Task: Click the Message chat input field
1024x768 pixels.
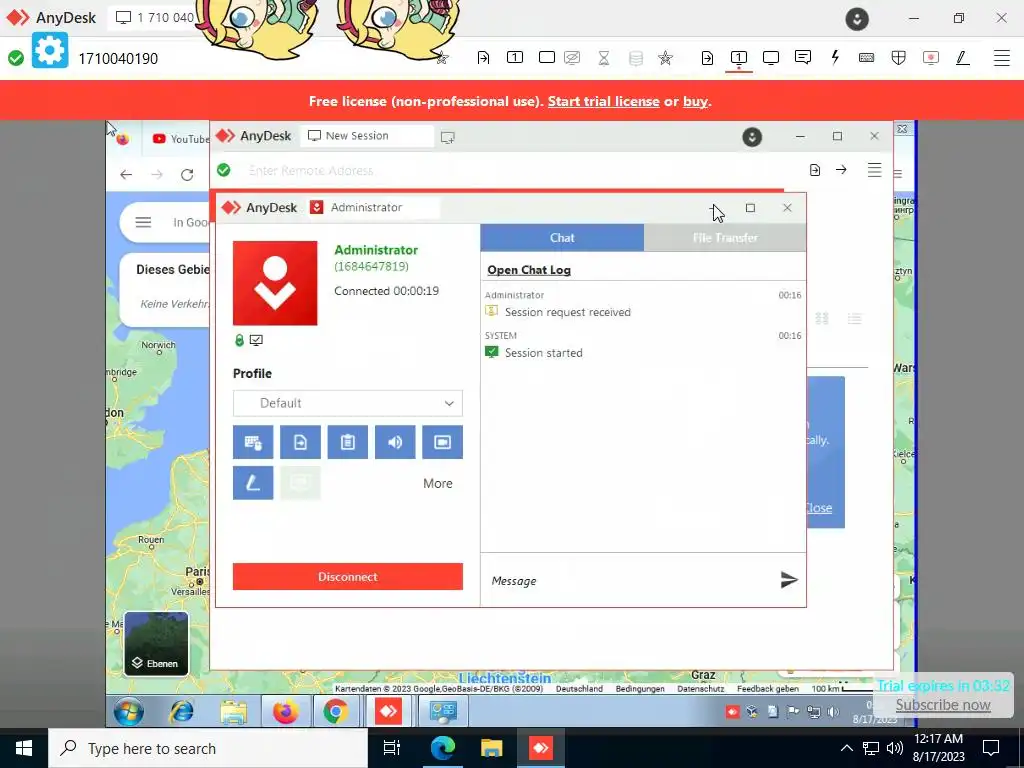Action: (x=630, y=581)
